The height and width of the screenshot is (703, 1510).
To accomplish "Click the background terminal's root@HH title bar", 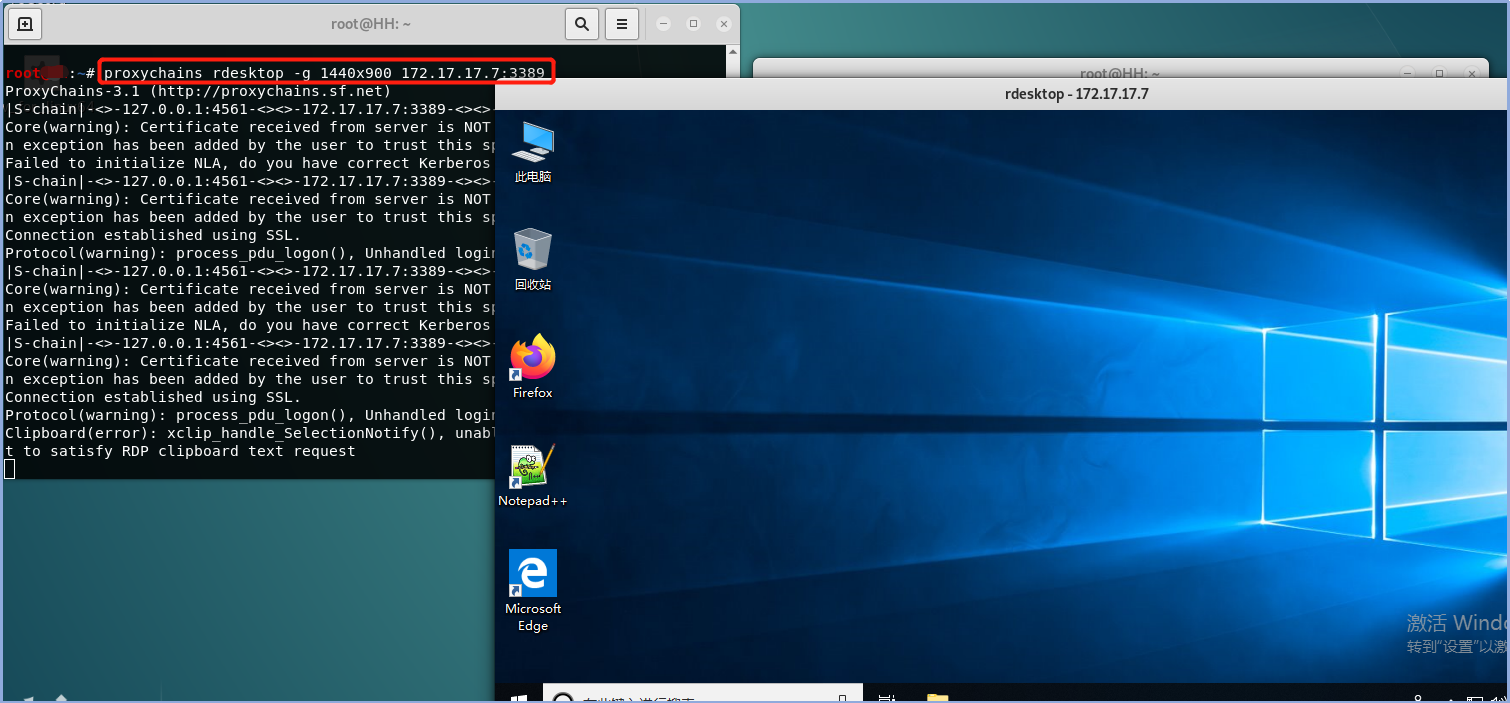I will 1119,74.
